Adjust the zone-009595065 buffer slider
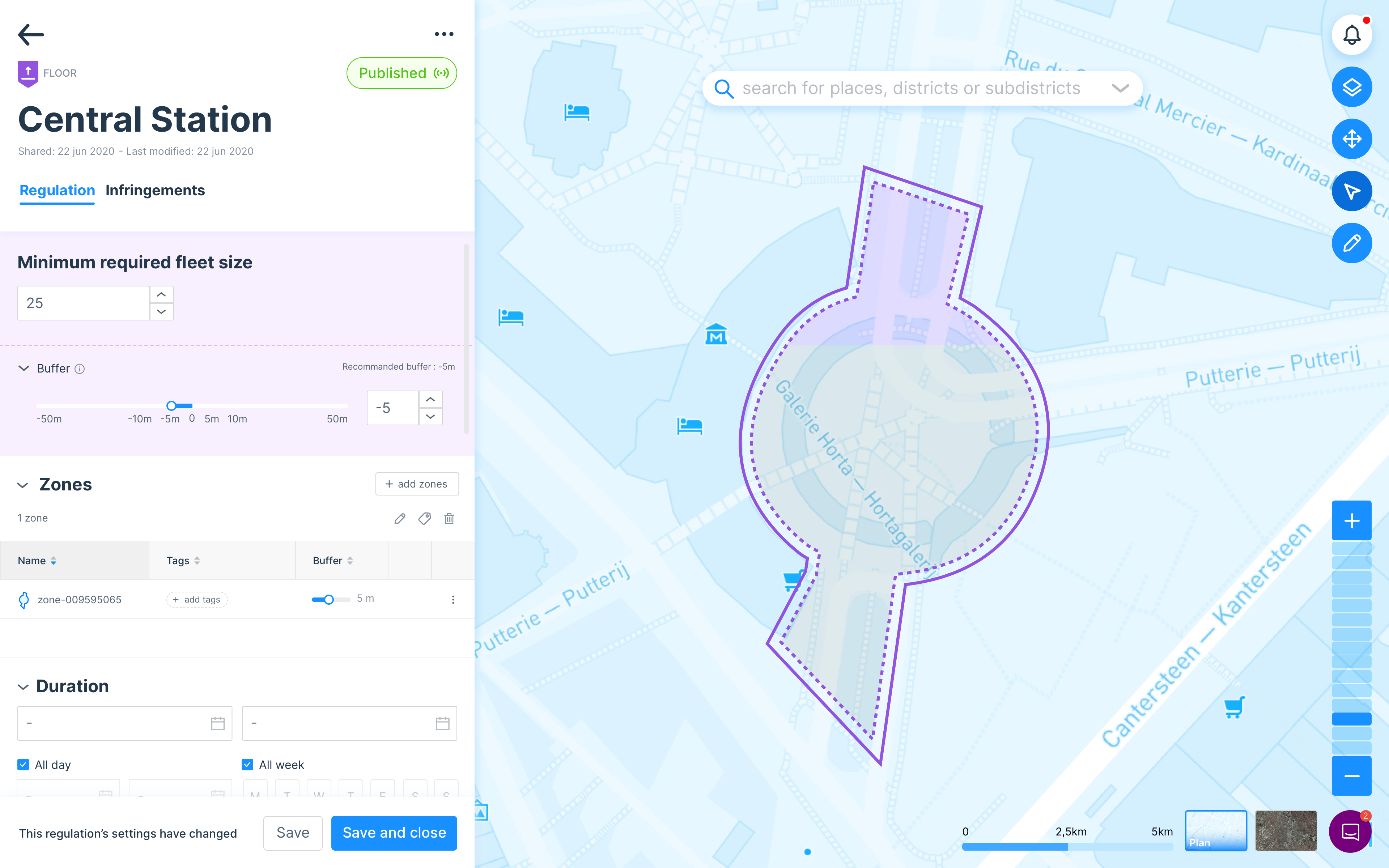Image resolution: width=1389 pixels, height=868 pixels. (329, 599)
